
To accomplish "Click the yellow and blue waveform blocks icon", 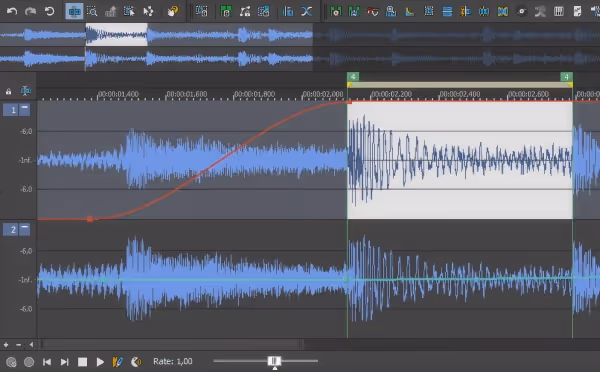I will click(x=503, y=11).
